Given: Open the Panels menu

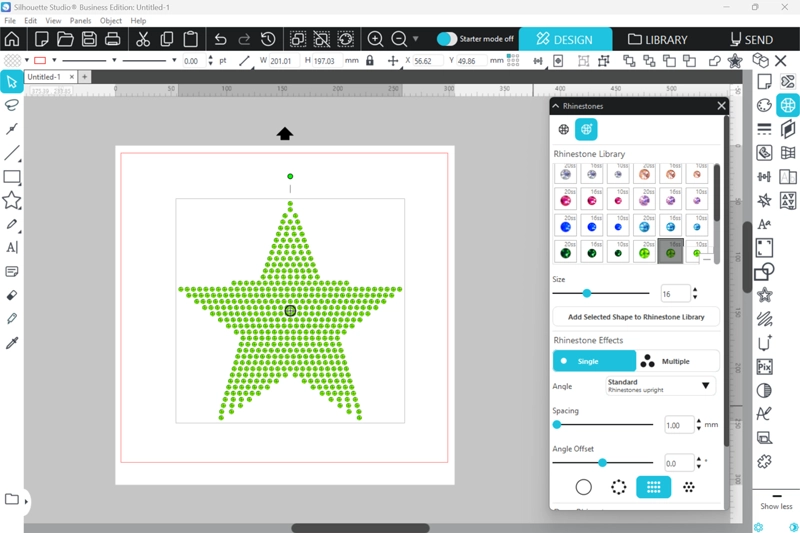Looking at the screenshot, I should [x=80, y=20].
